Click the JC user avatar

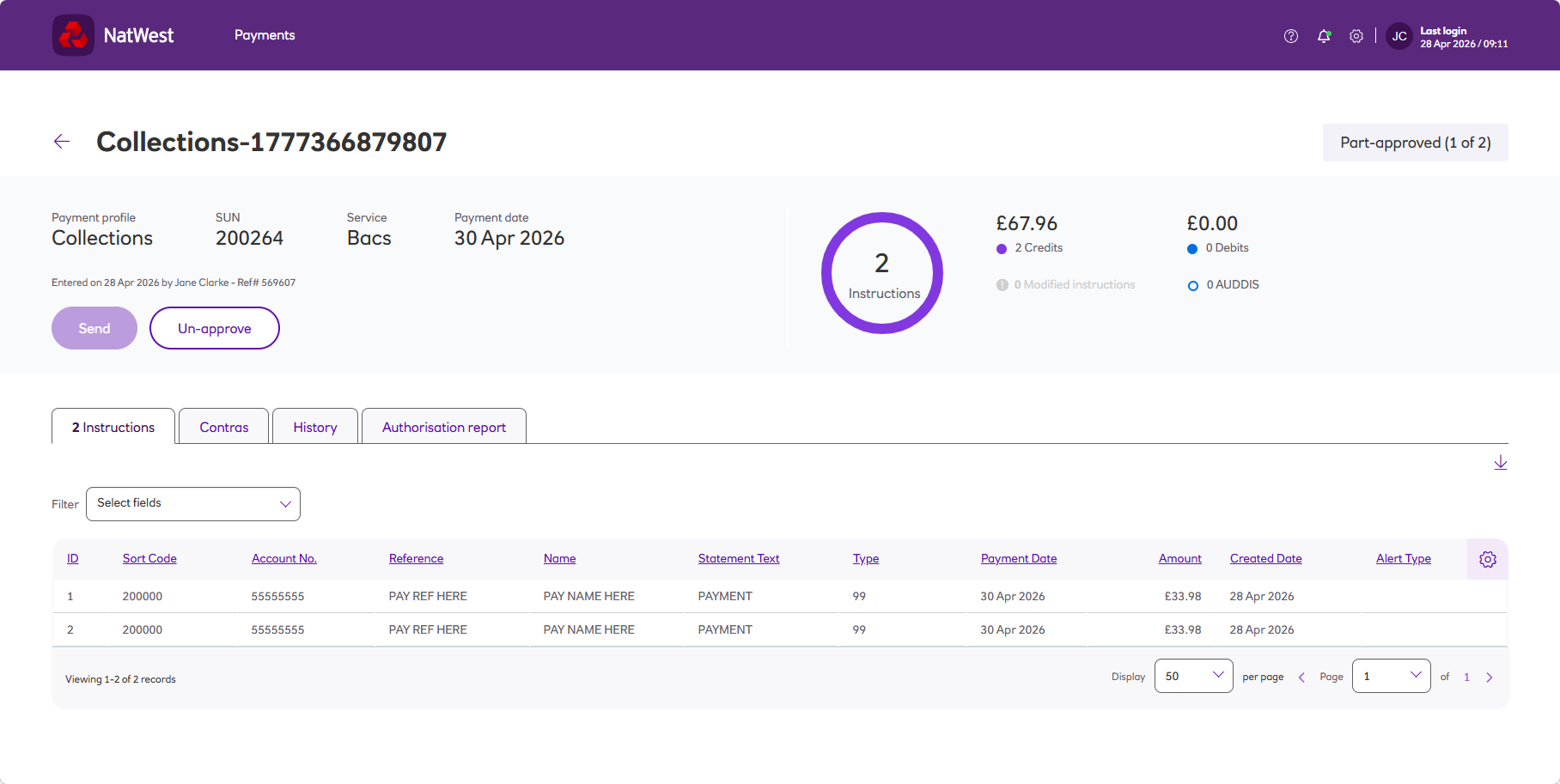point(1399,36)
